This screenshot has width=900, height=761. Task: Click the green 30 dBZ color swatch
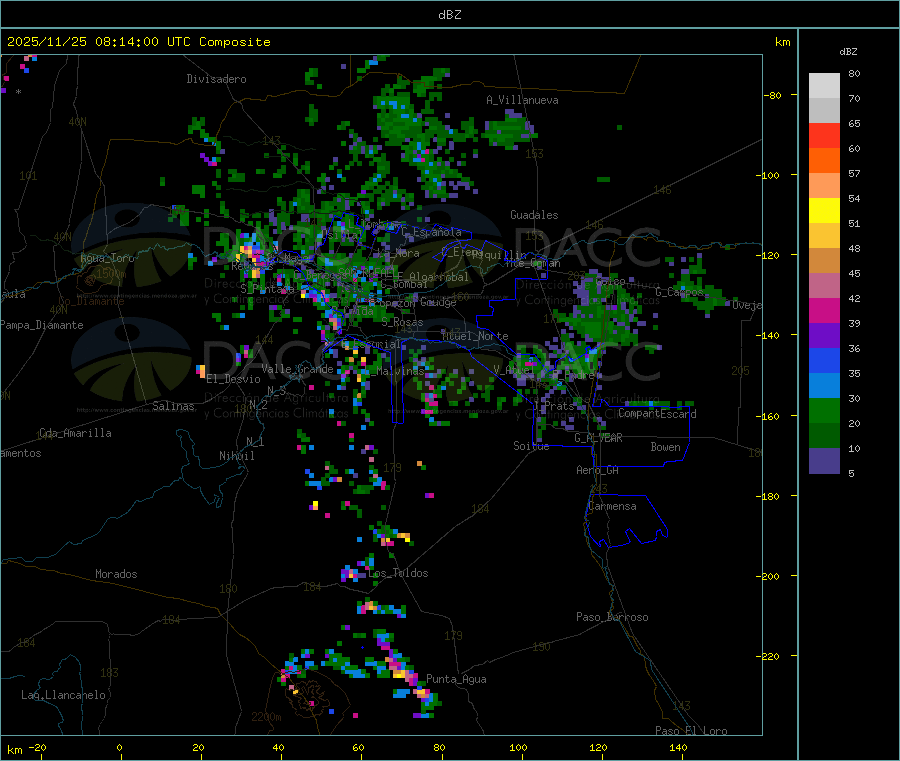pyautogui.click(x=824, y=410)
